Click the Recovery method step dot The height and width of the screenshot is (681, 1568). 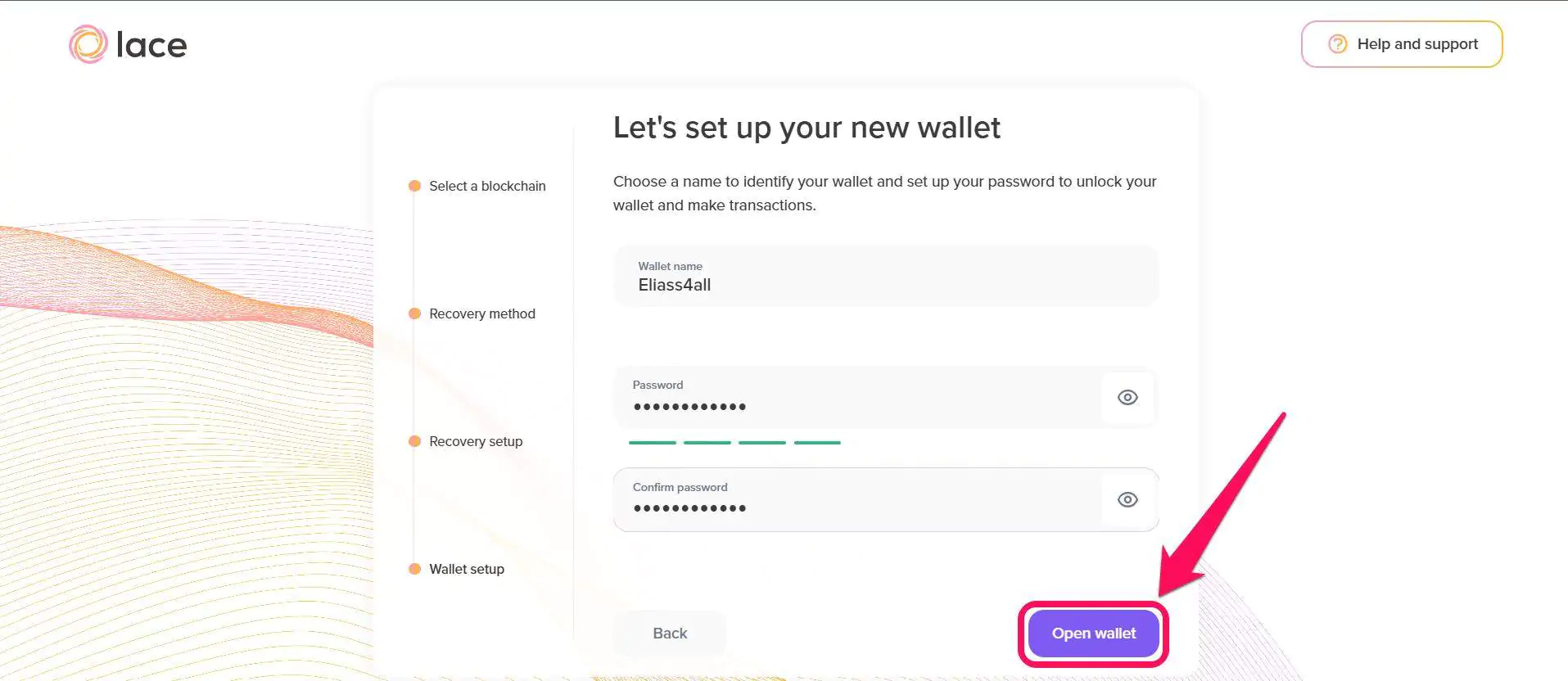tap(413, 313)
